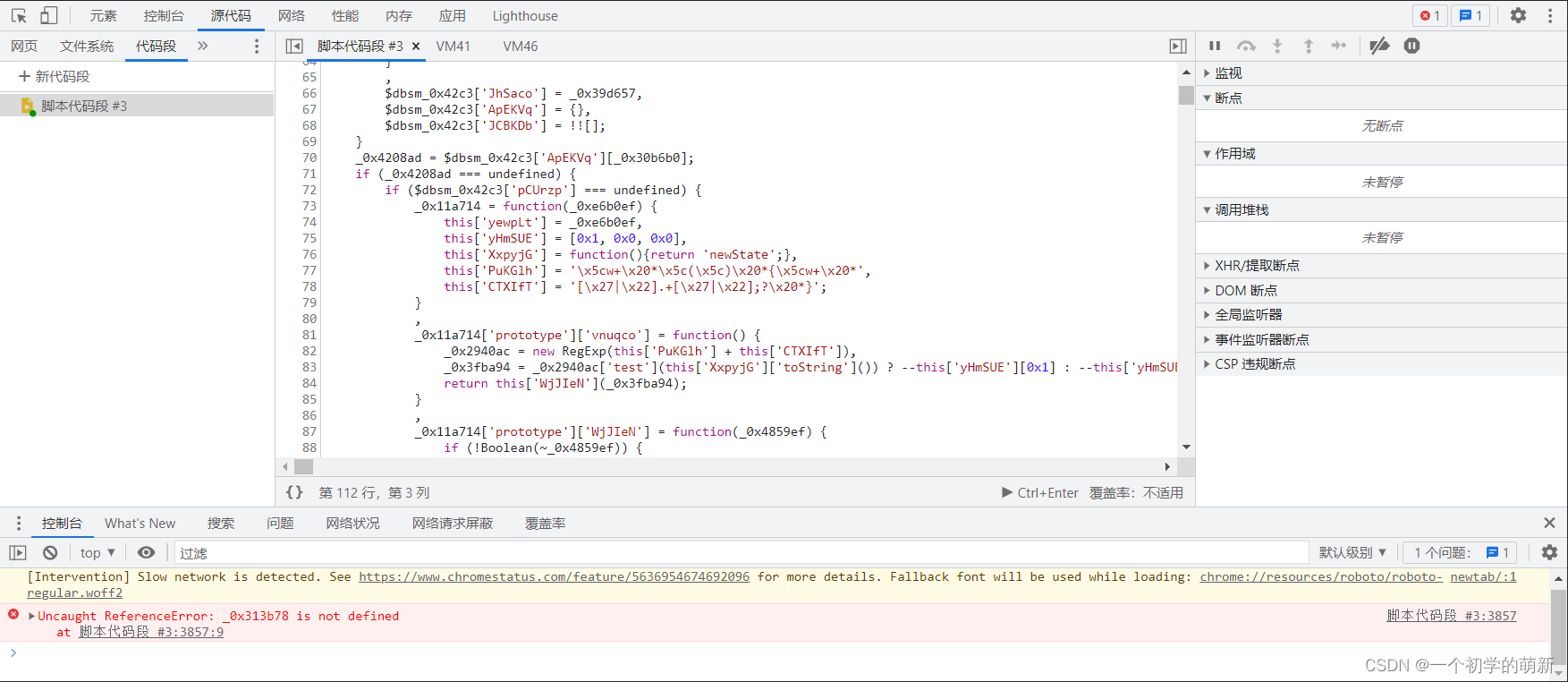
Task: Switch to the 性能 panel tab
Action: click(345, 15)
